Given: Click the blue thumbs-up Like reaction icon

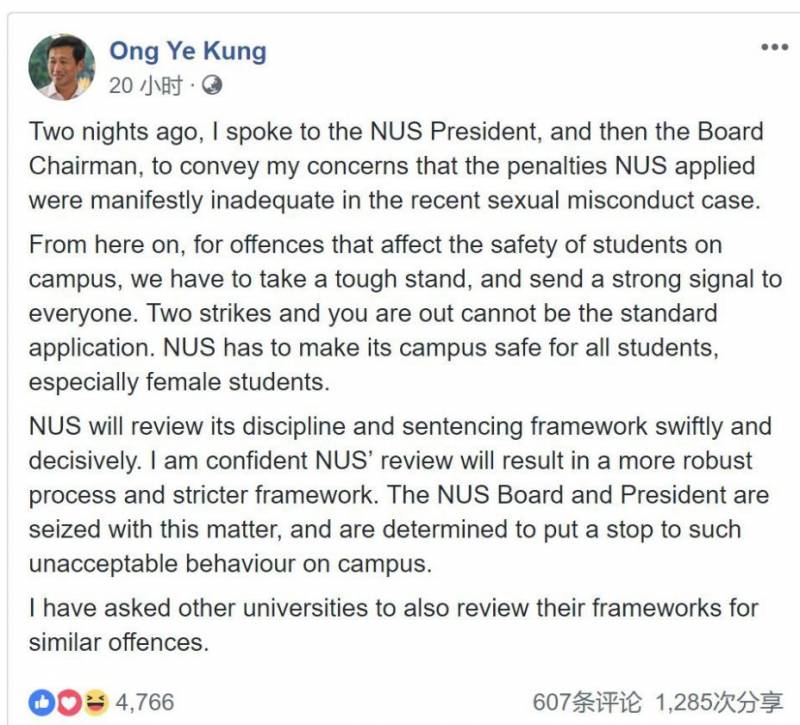Looking at the screenshot, I should [42, 703].
